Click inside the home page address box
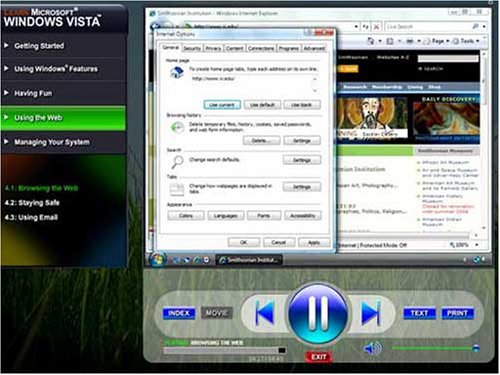Image resolution: width=500 pixels, height=375 pixels. tap(252, 85)
